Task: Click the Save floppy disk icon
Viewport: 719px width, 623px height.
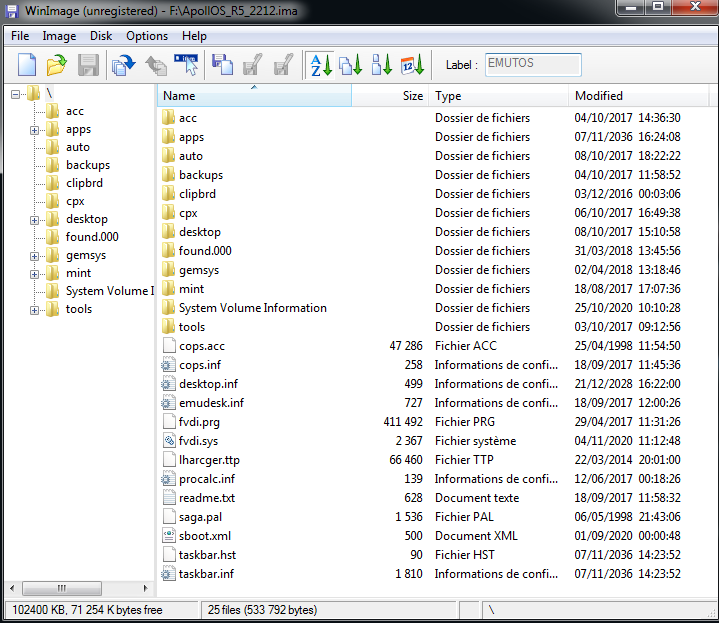Action: pyautogui.click(x=88, y=65)
